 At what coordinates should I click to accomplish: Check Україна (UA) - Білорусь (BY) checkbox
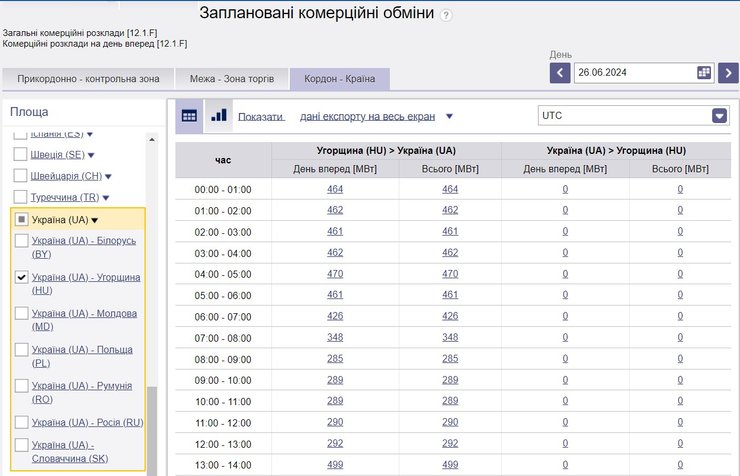pos(21,241)
